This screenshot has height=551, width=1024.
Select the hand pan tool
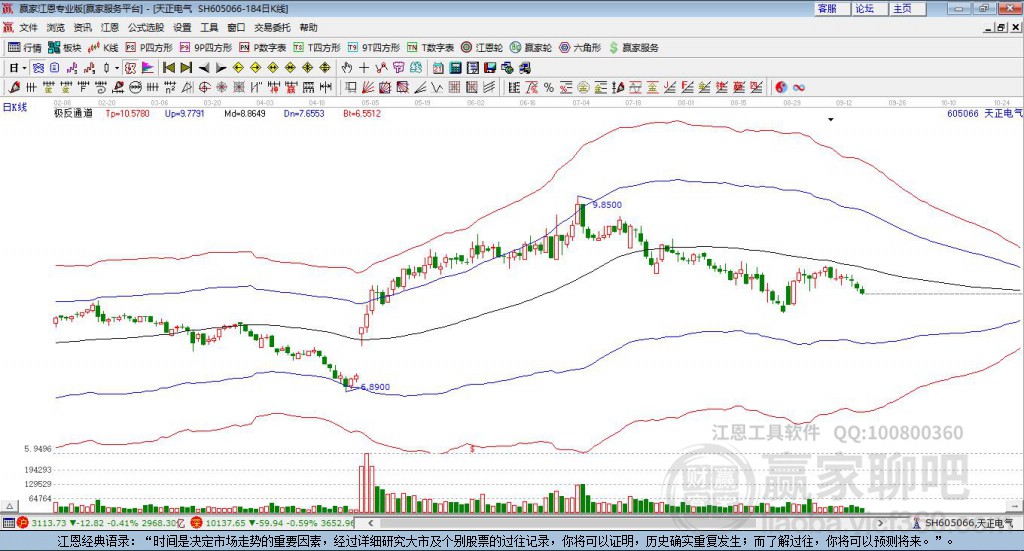tap(347, 68)
